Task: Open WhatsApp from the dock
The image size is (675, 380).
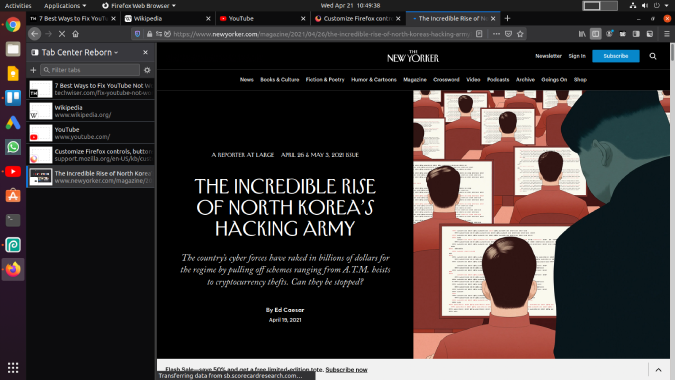Action: (13, 147)
